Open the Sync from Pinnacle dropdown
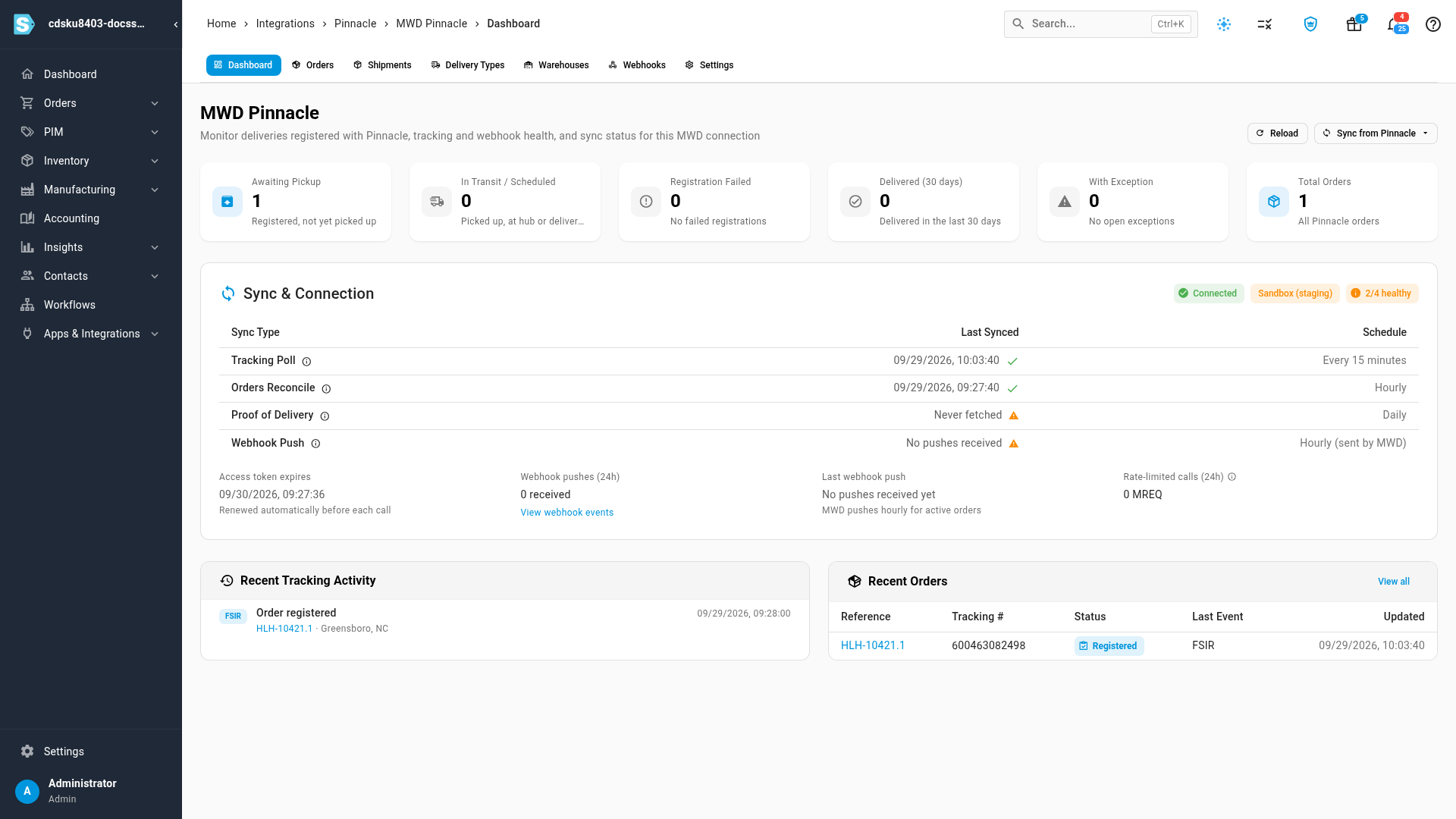The width and height of the screenshot is (1456, 819). click(1376, 133)
